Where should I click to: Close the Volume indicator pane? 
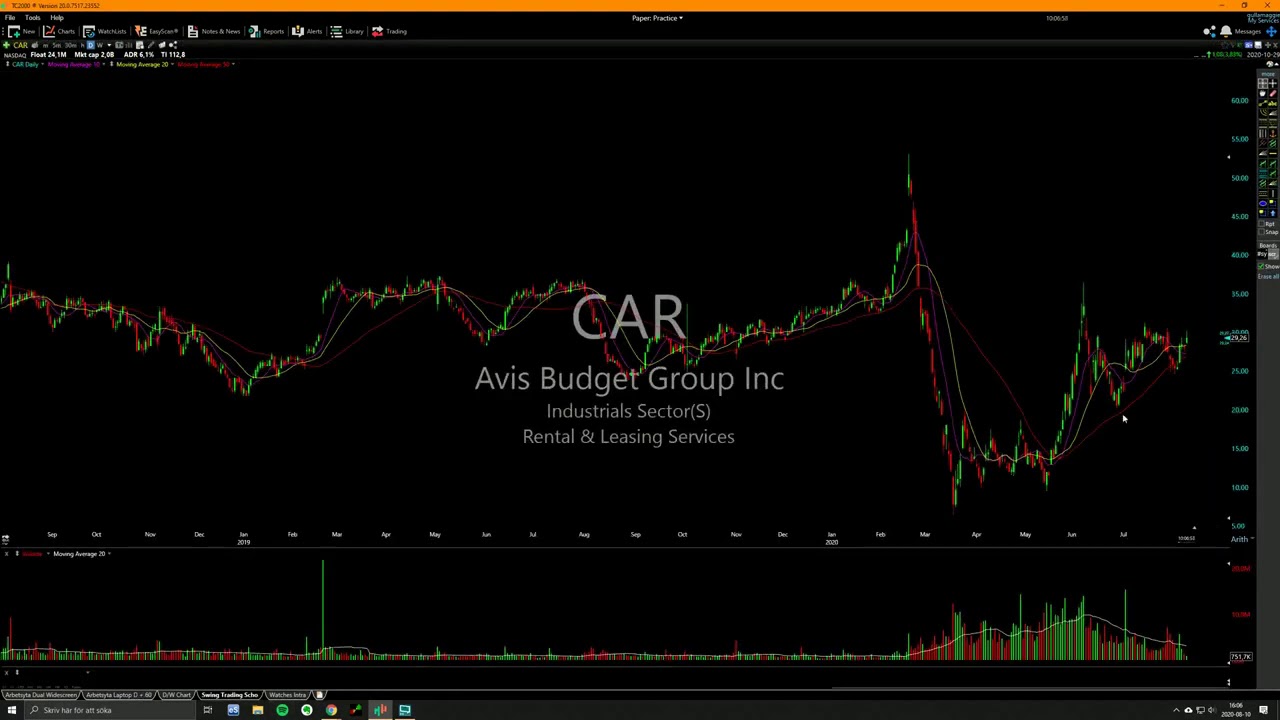click(6, 554)
